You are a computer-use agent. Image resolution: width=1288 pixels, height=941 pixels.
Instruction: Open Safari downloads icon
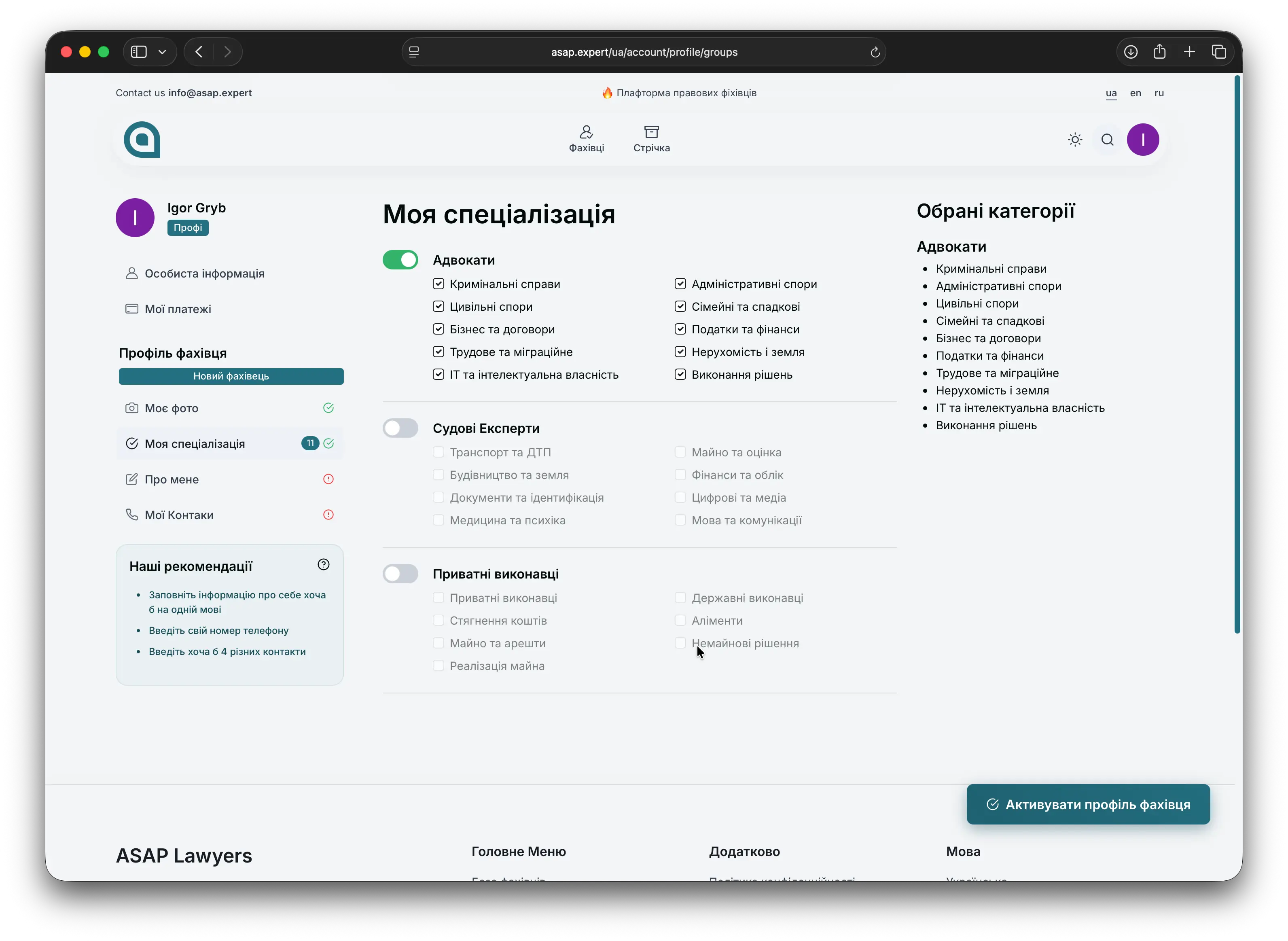click(1131, 52)
